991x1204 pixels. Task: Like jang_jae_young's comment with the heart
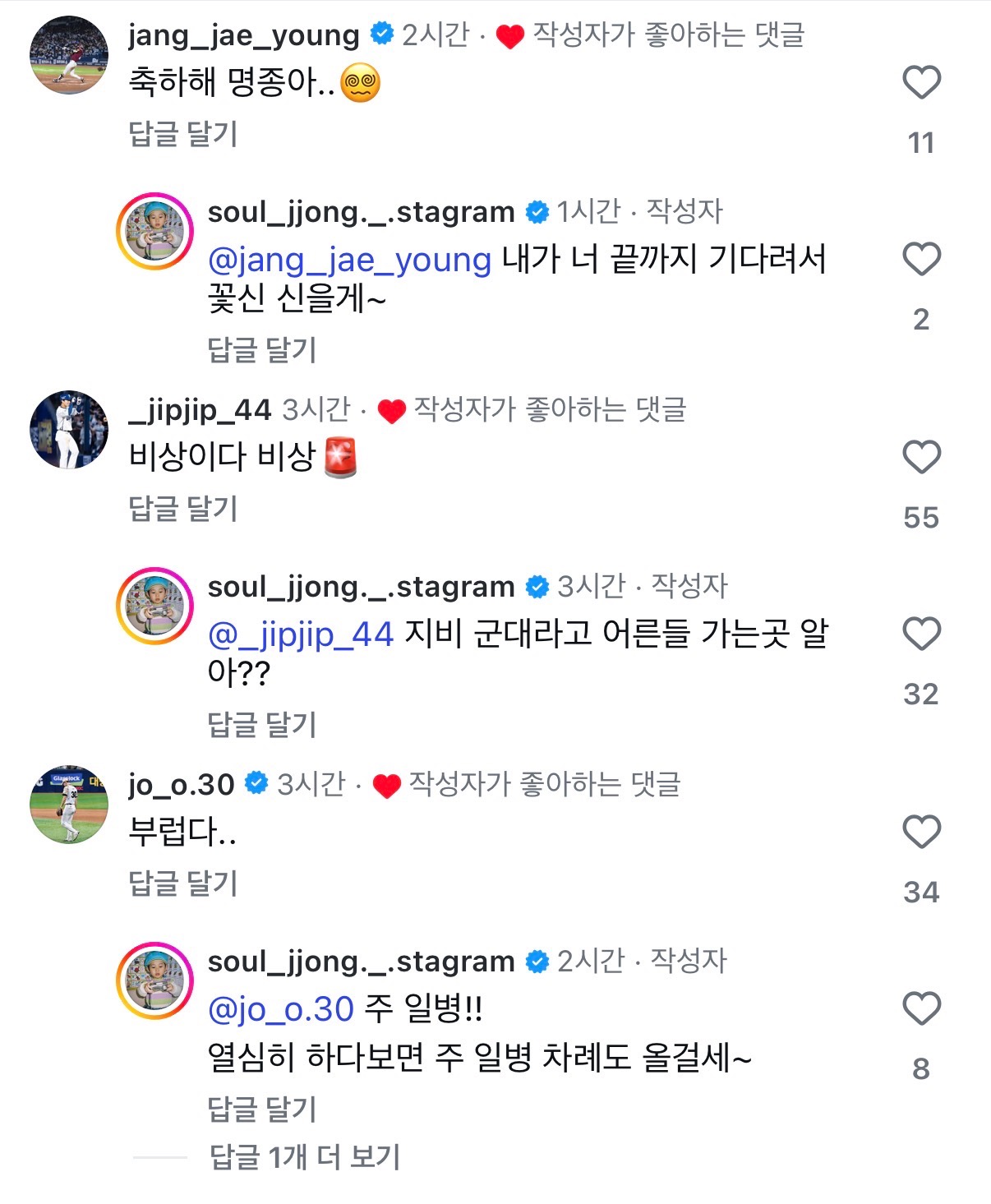[x=921, y=83]
